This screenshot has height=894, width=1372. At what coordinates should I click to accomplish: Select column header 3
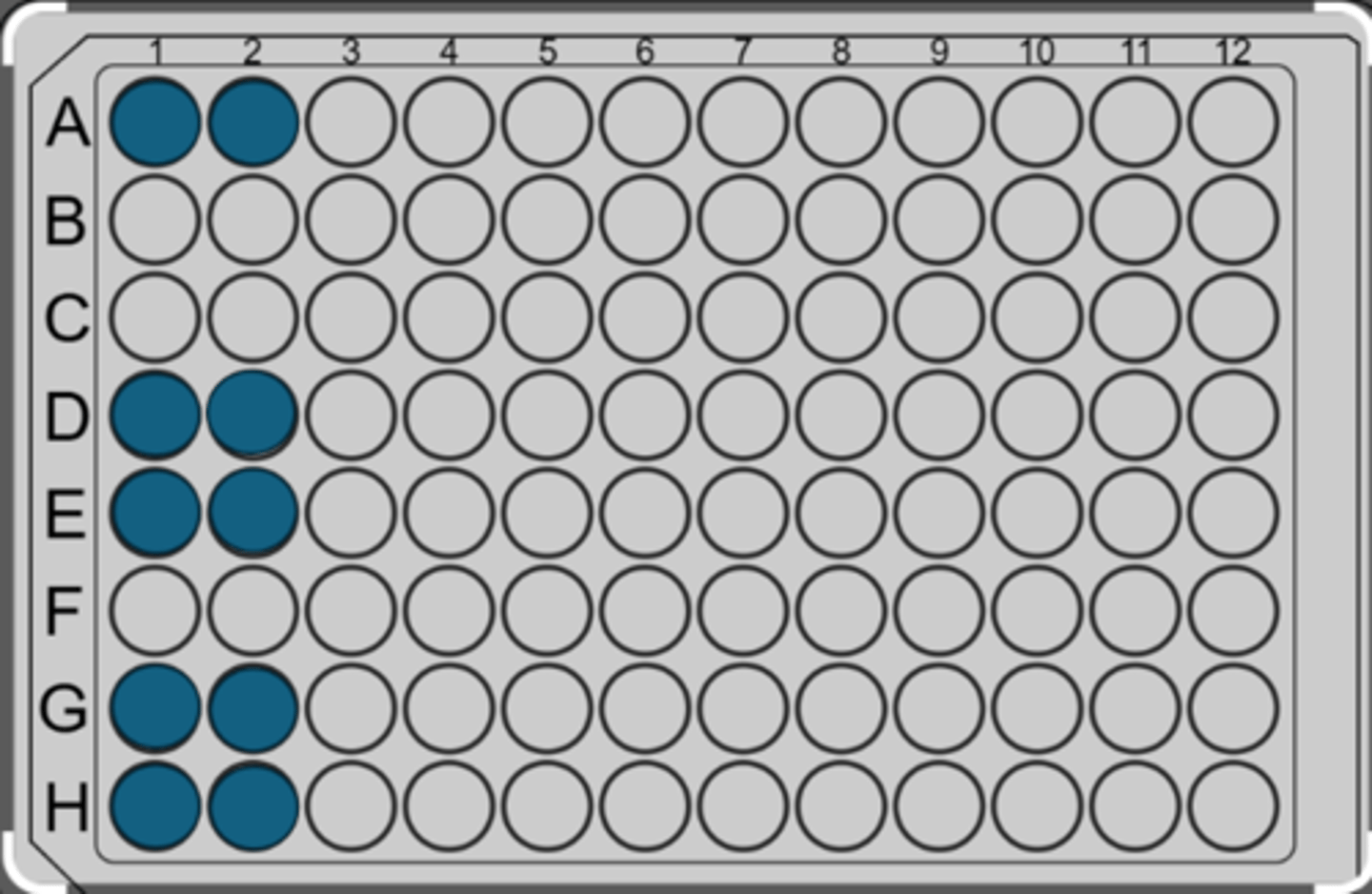tap(351, 51)
